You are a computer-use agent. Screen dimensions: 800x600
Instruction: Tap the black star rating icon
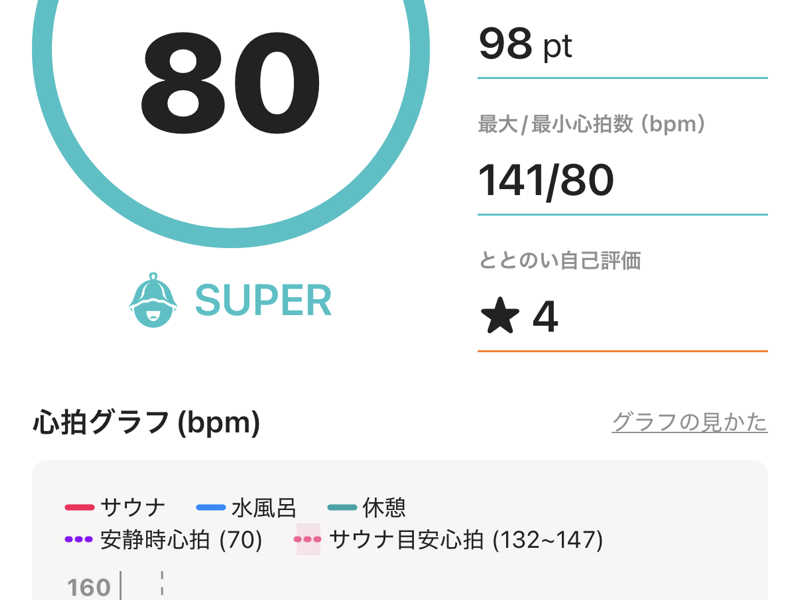[x=500, y=317]
